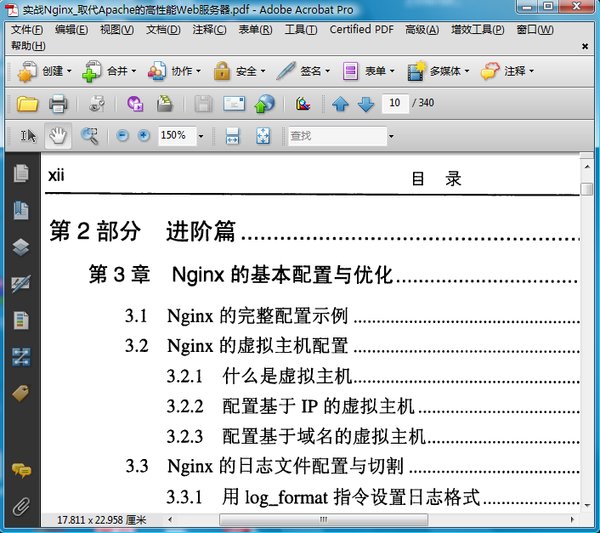
Task: Click the Security padlock icon
Action: 222,72
